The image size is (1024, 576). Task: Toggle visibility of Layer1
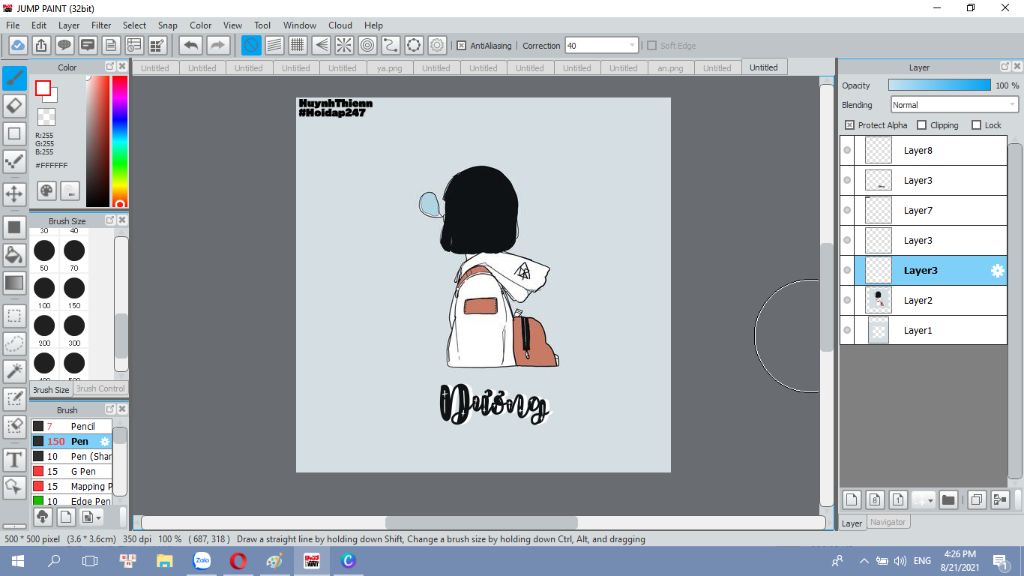[847, 330]
